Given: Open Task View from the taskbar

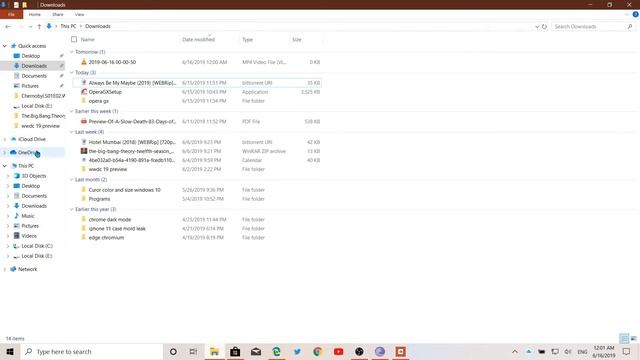Looking at the screenshot, I should coord(193,351).
